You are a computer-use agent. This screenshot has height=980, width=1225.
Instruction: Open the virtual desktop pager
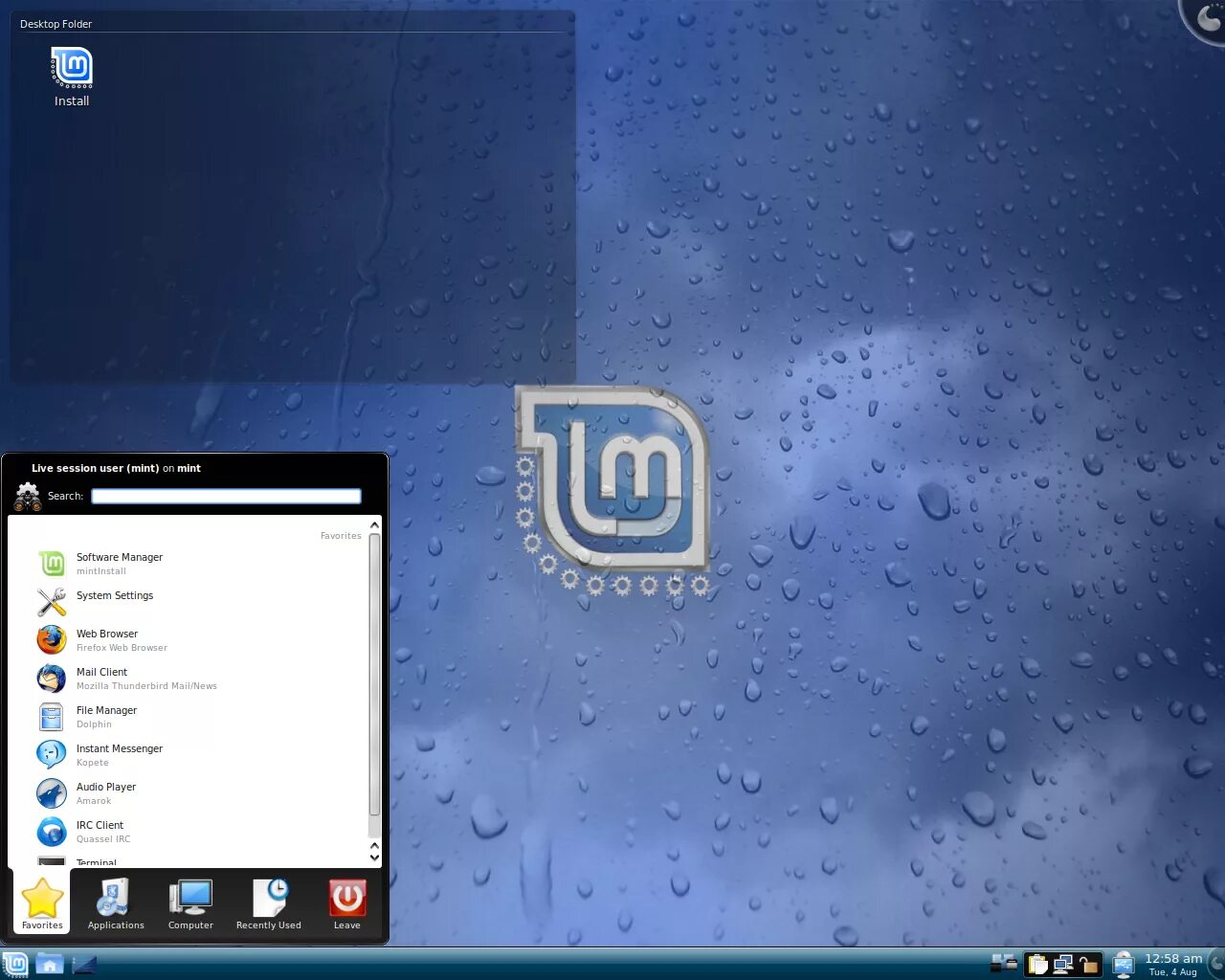(1004, 963)
